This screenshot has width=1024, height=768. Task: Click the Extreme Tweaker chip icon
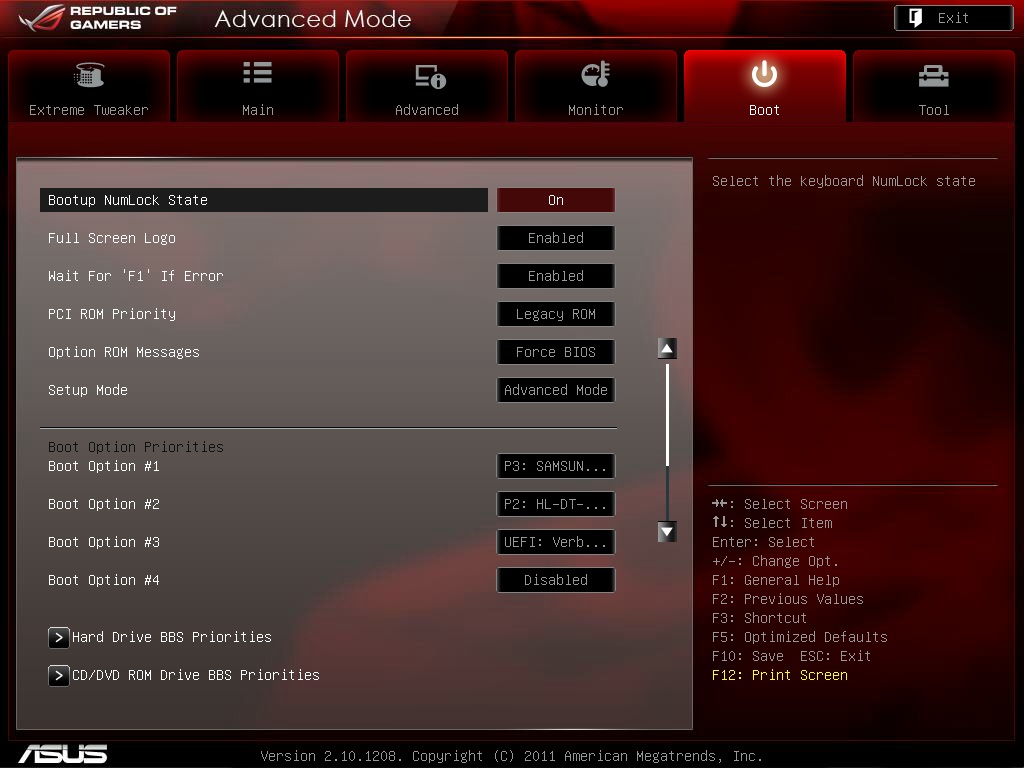(89, 74)
